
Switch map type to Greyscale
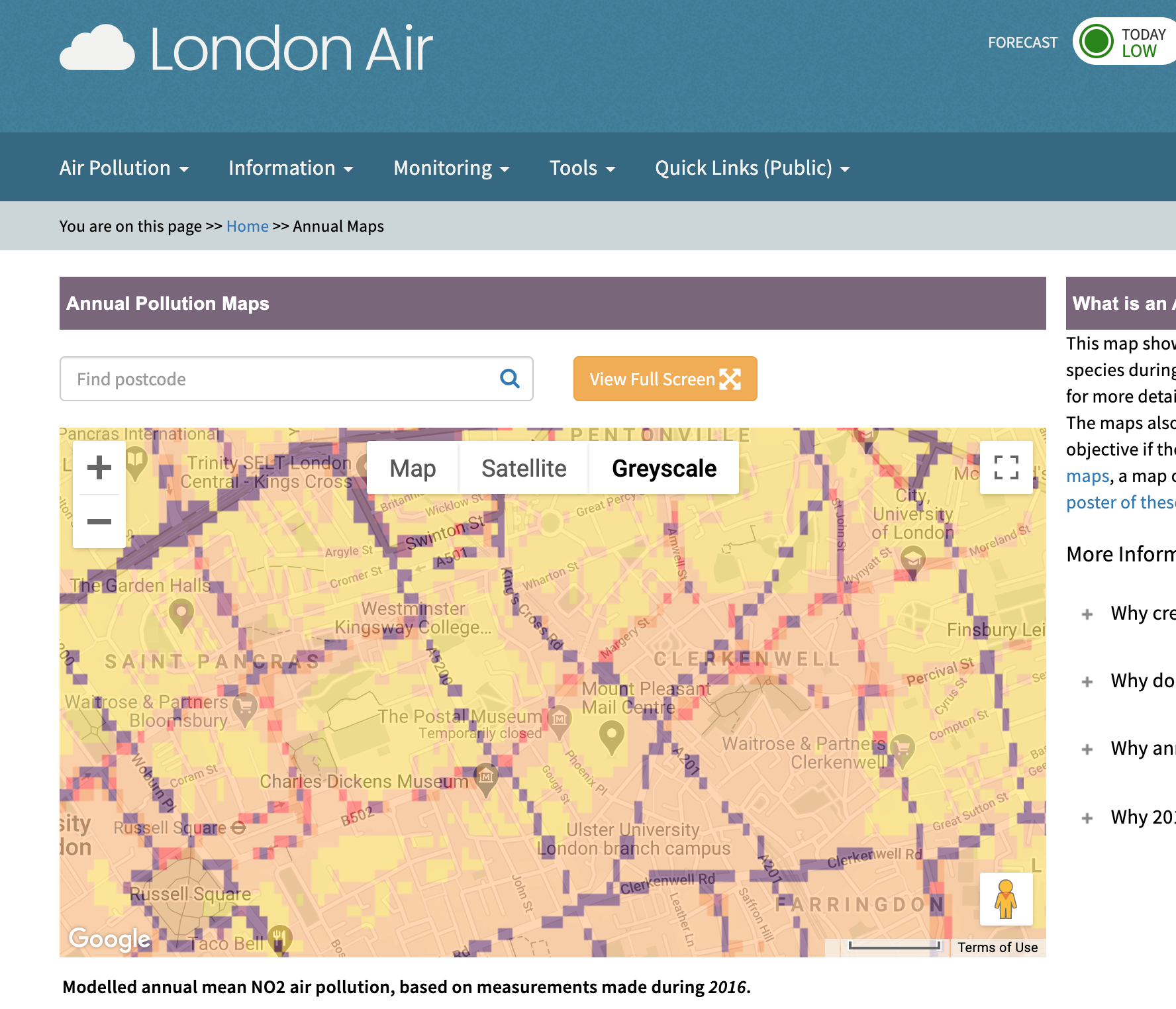[663, 468]
